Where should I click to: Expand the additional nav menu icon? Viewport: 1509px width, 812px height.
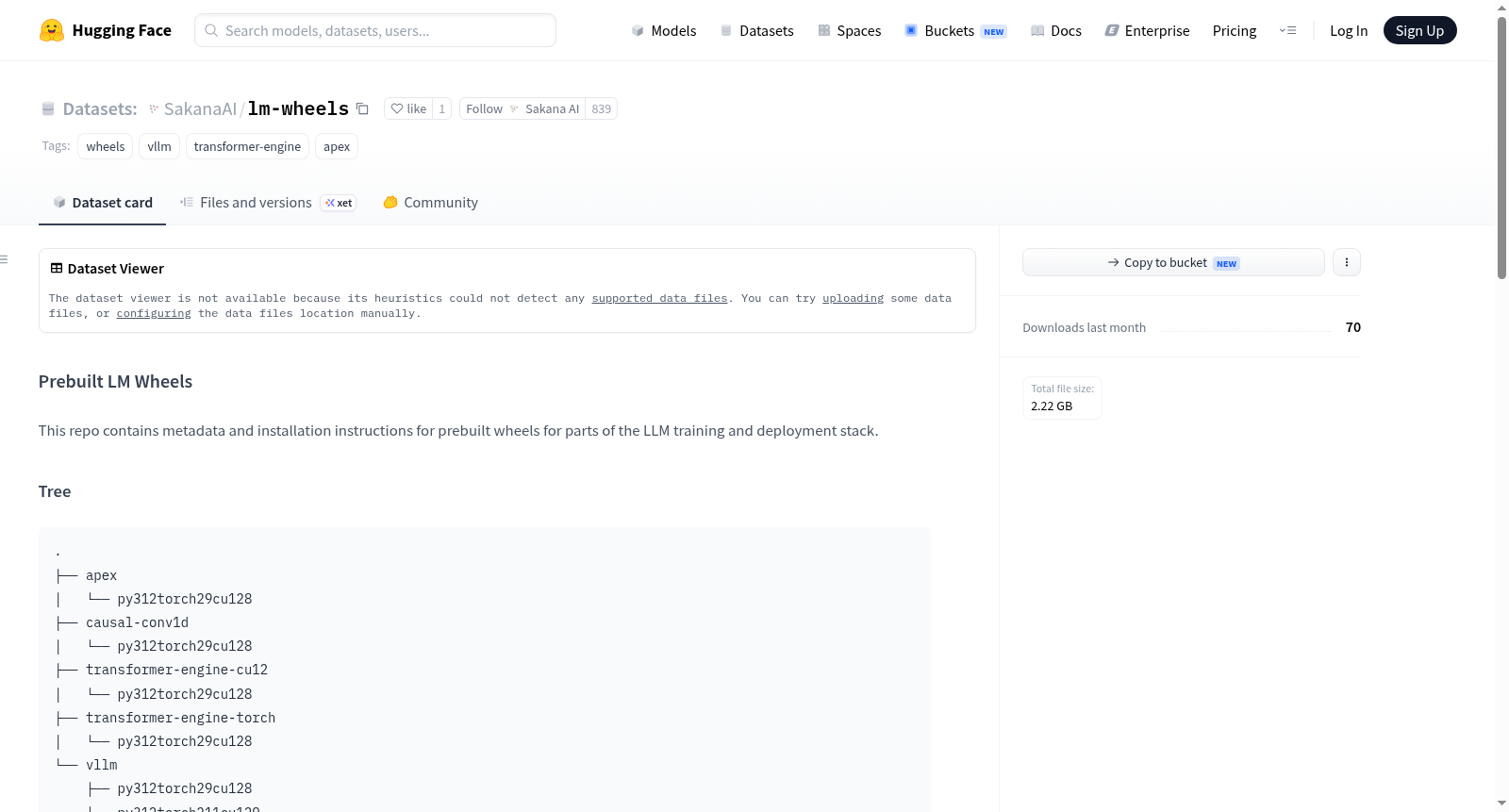click(1287, 30)
